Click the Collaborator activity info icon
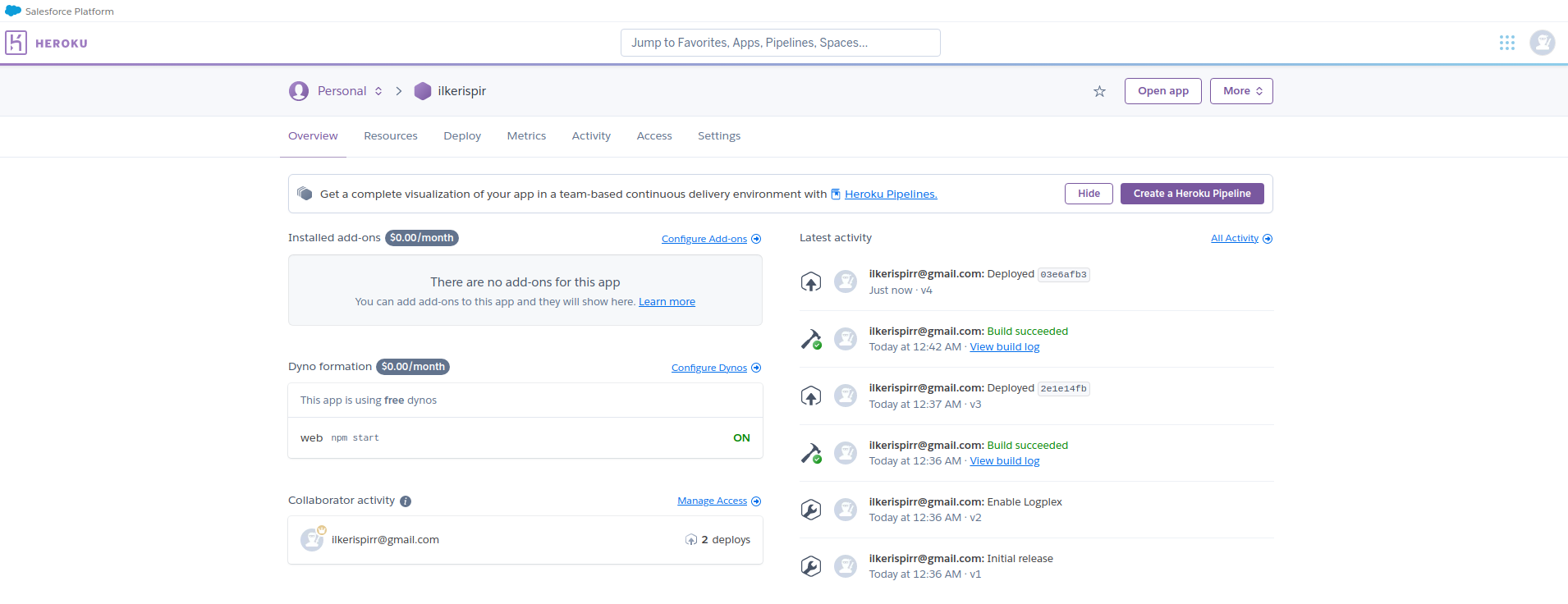Screen dimensions: 1568x604 coord(406,501)
